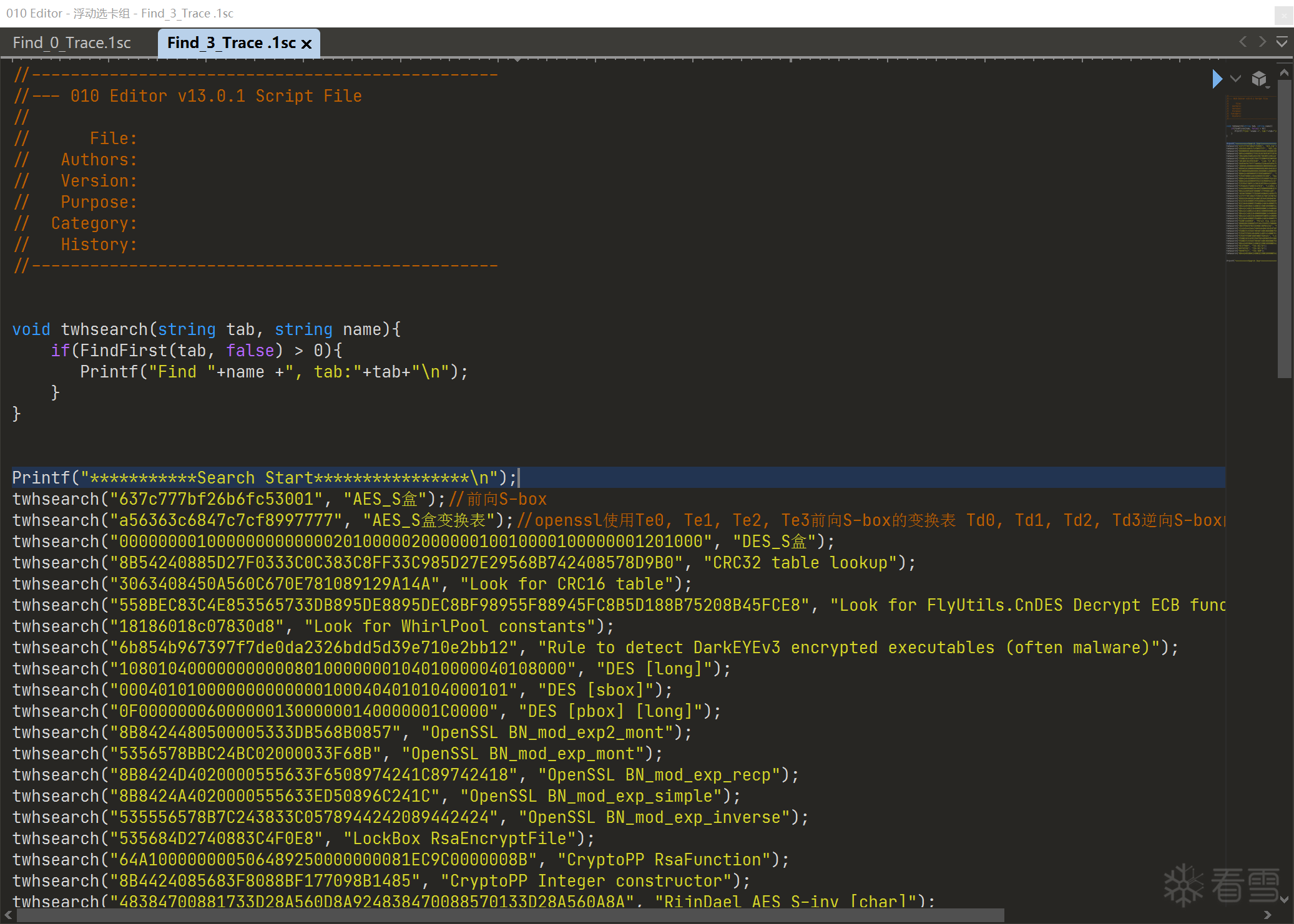Place cursor on void twhsearch line
This screenshot has height=924, width=1294.
(x=206, y=329)
